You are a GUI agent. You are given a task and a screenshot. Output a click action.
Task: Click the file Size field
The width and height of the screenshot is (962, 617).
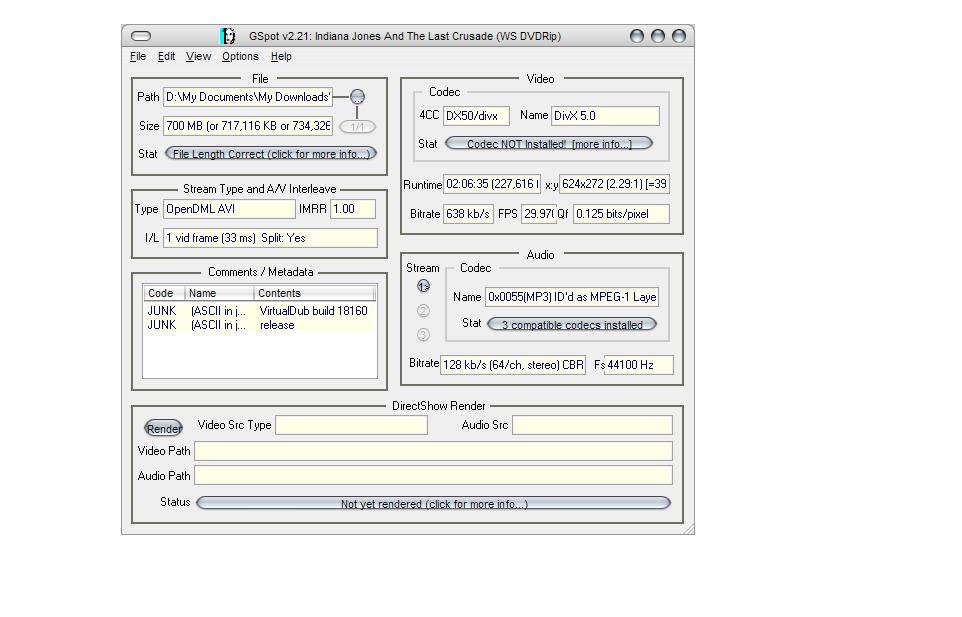pyautogui.click(x=248, y=126)
